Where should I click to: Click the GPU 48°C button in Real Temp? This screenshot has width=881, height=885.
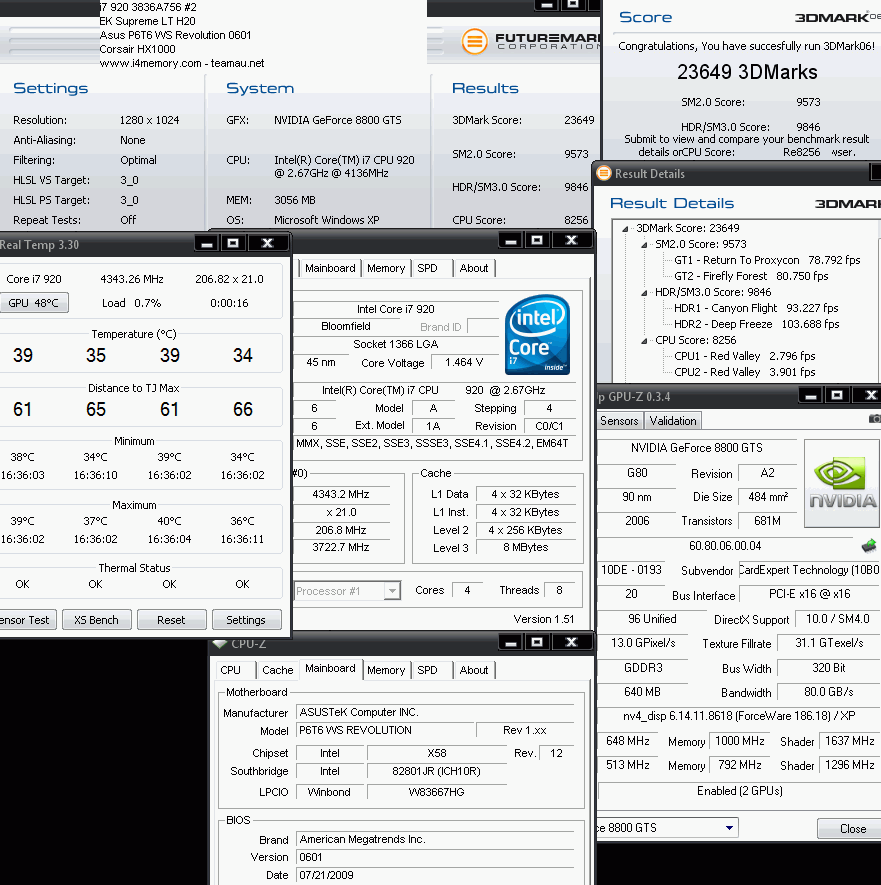point(33,303)
